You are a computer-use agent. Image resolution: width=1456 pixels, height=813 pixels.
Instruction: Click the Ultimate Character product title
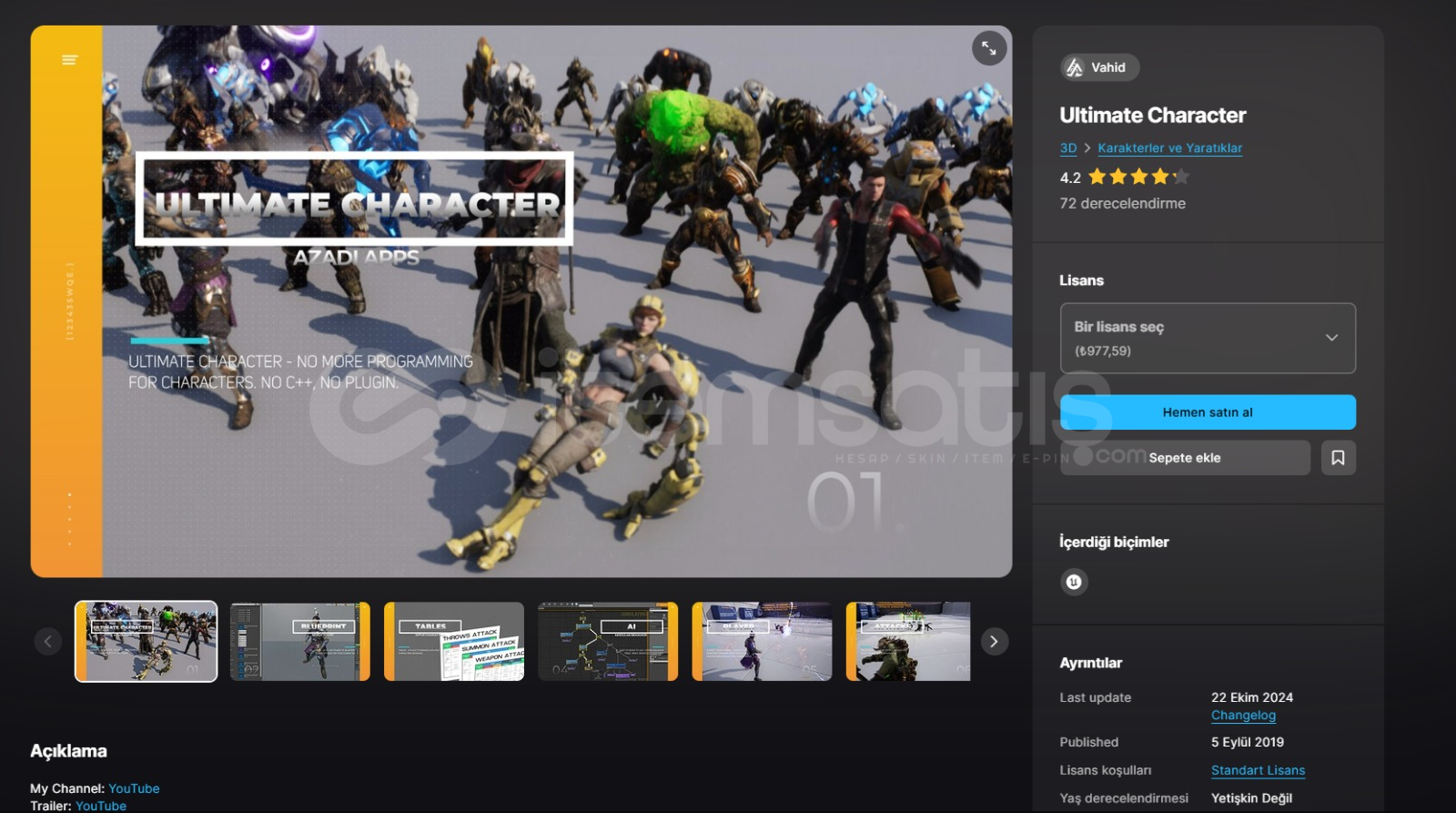1152,116
